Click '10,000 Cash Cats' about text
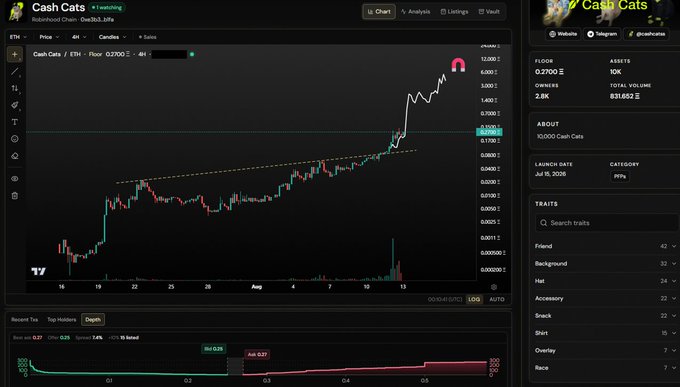Screen dimensions: 680x387 (x=560, y=136)
